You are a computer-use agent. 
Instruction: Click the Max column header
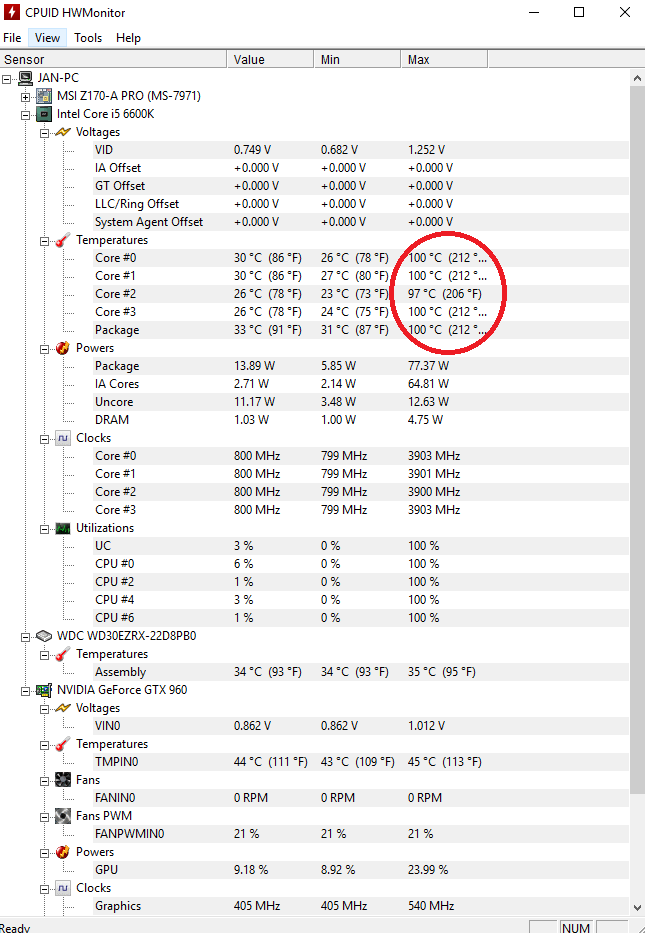click(444, 60)
